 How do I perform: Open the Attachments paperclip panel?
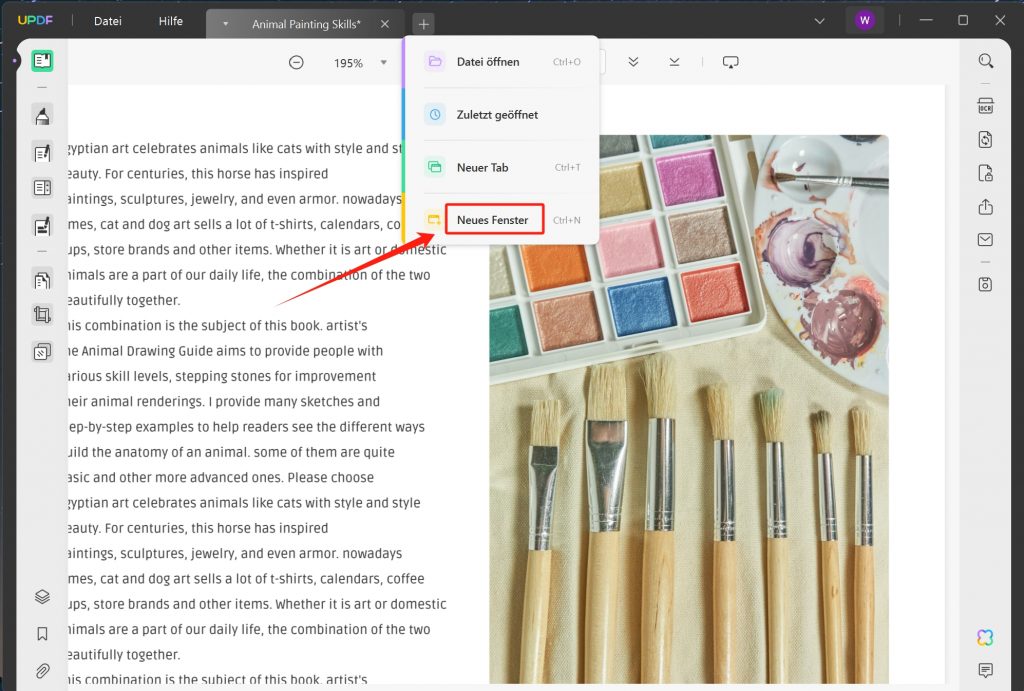42,671
